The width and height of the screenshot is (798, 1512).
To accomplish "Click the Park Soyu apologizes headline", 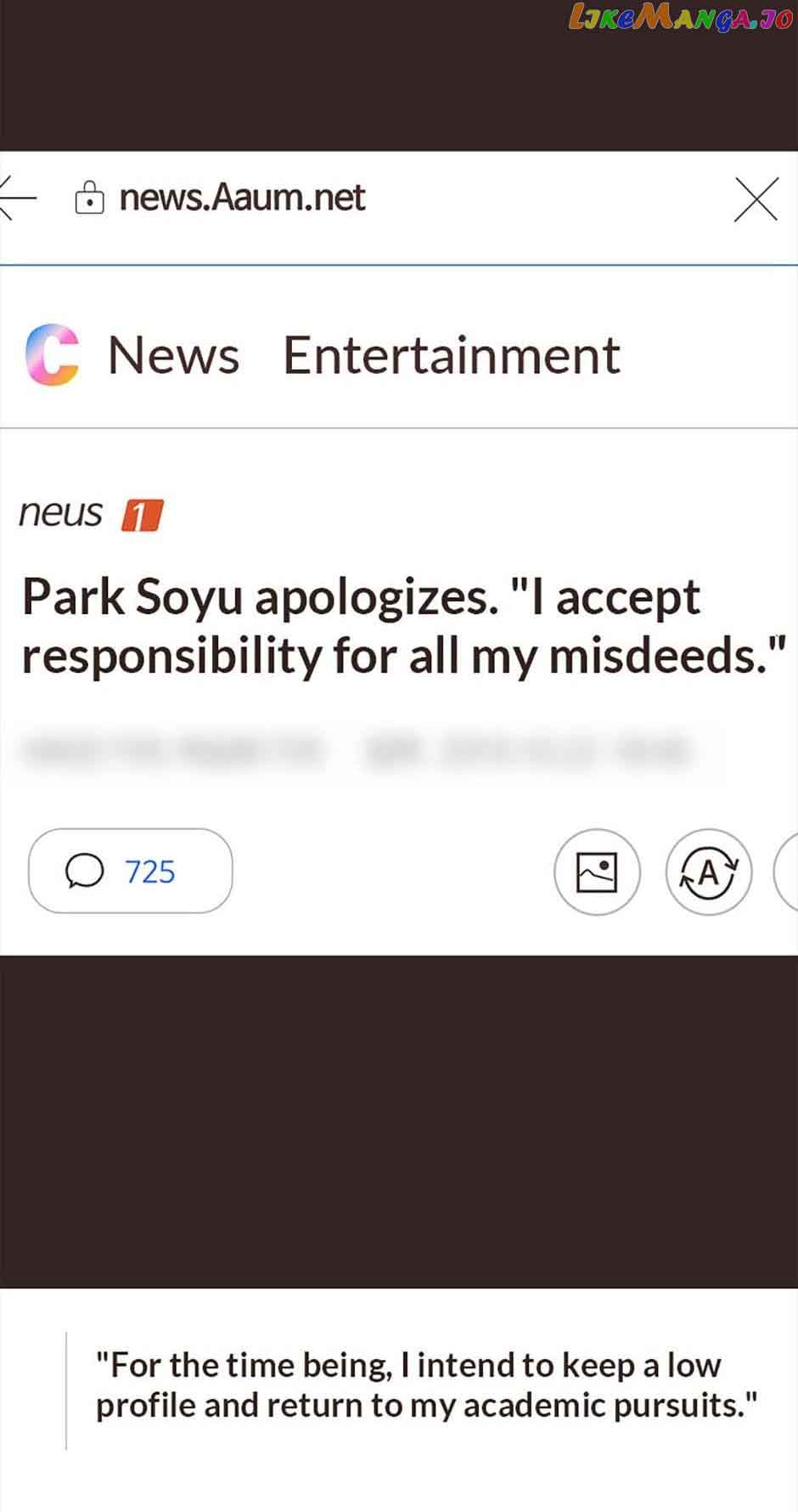I will [x=403, y=626].
